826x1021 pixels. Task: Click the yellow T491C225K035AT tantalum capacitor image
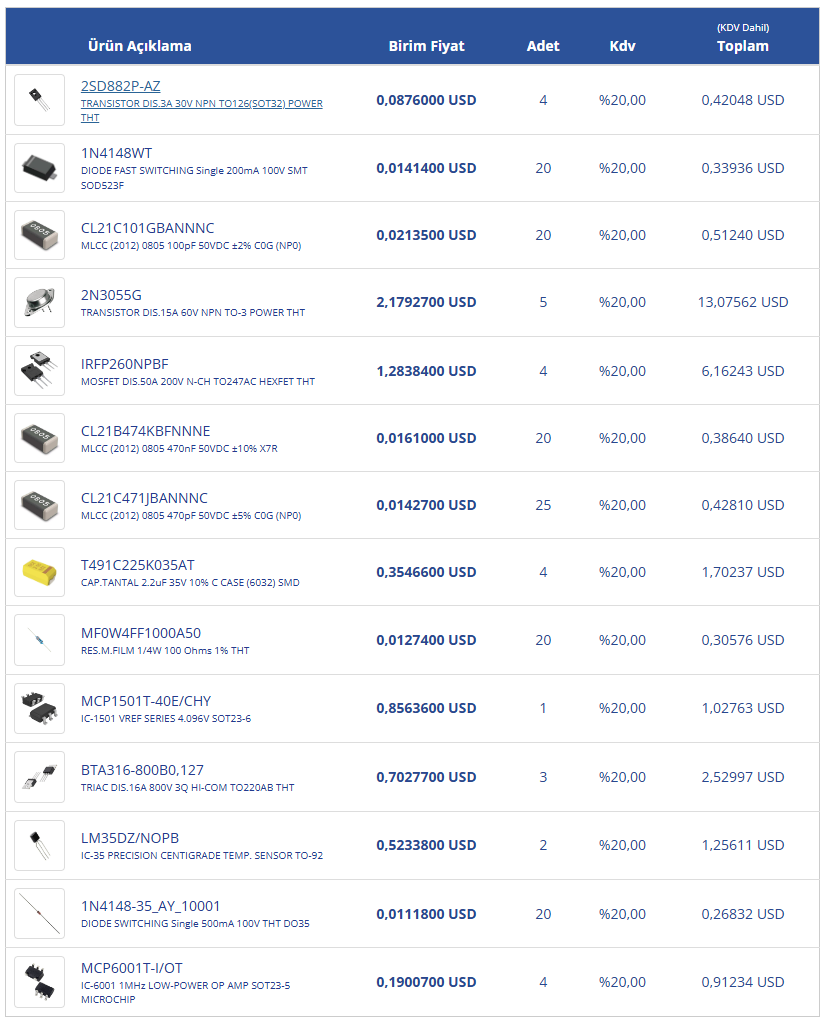pyautogui.click(x=40, y=572)
